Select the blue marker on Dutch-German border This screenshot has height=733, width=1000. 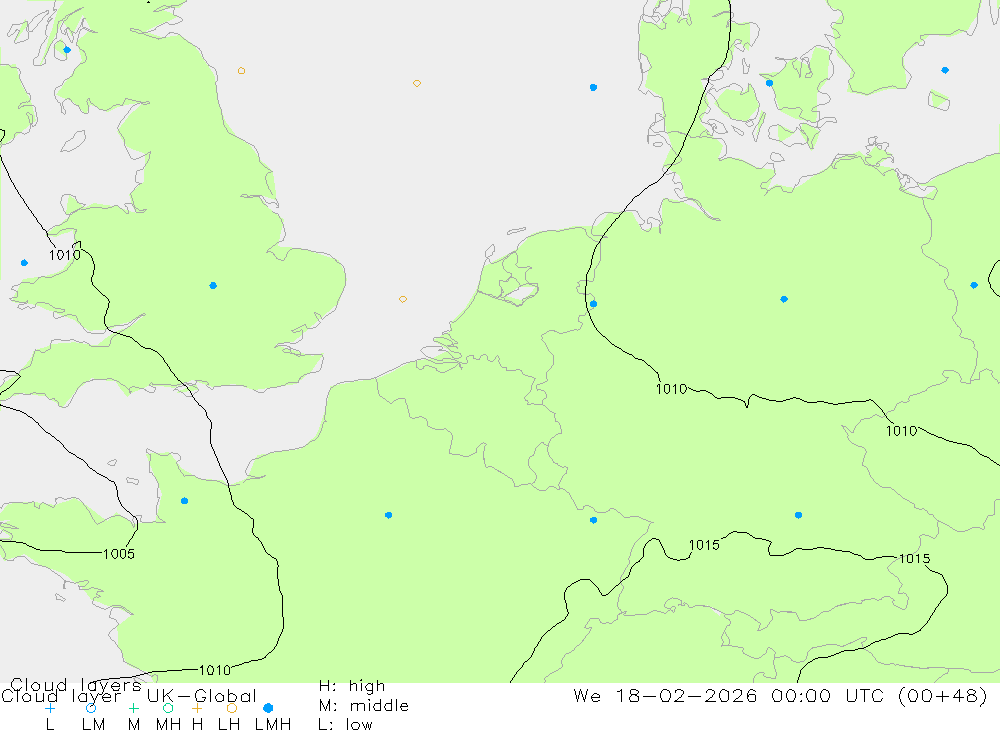coord(593,304)
